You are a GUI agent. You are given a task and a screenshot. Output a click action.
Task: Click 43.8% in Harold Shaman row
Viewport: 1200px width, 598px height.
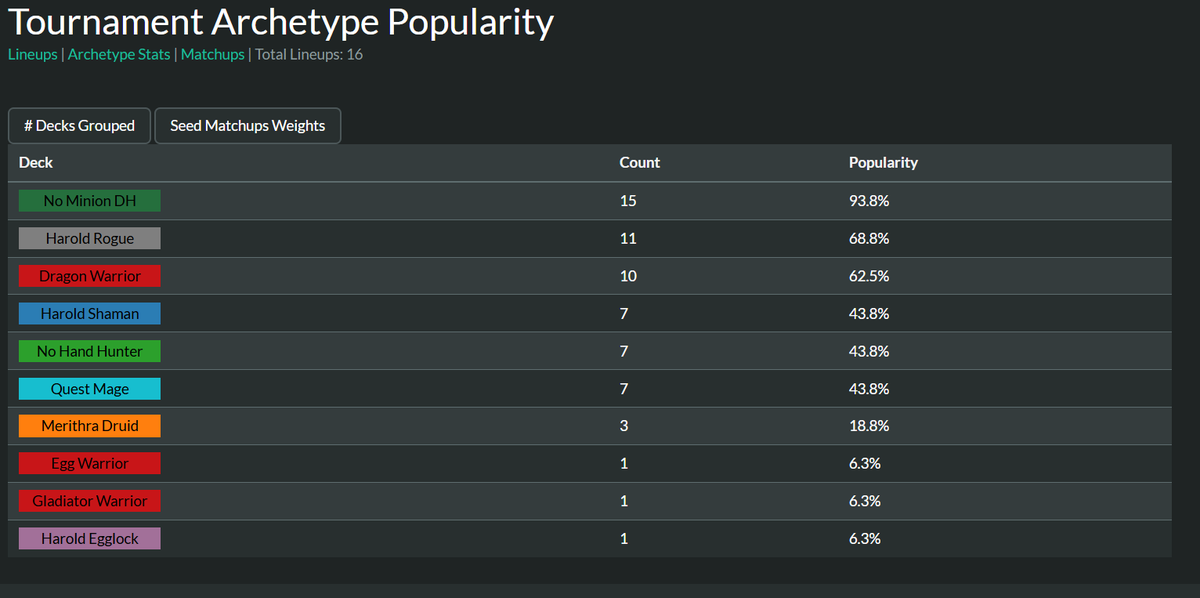[869, 313]
